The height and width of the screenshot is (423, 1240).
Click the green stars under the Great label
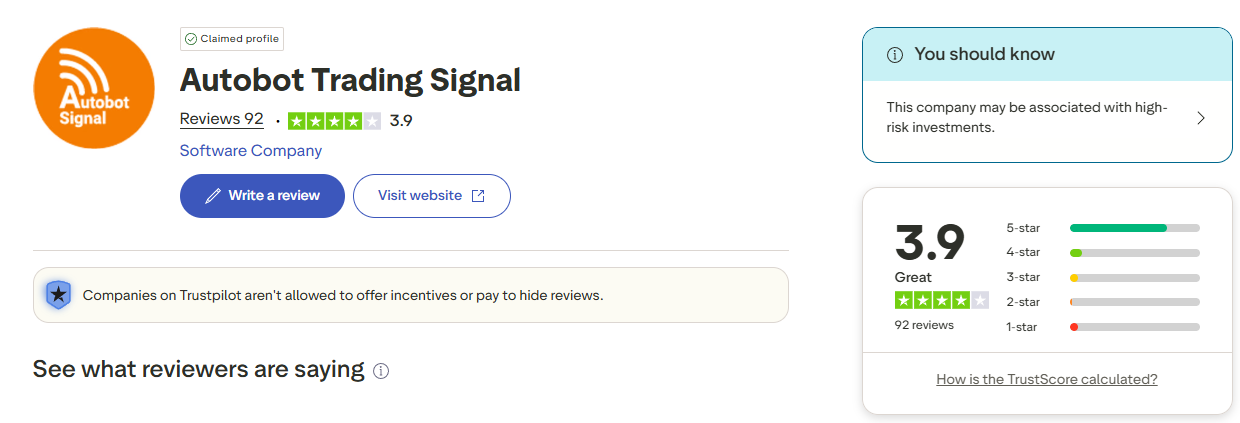(x=941, y=300)
